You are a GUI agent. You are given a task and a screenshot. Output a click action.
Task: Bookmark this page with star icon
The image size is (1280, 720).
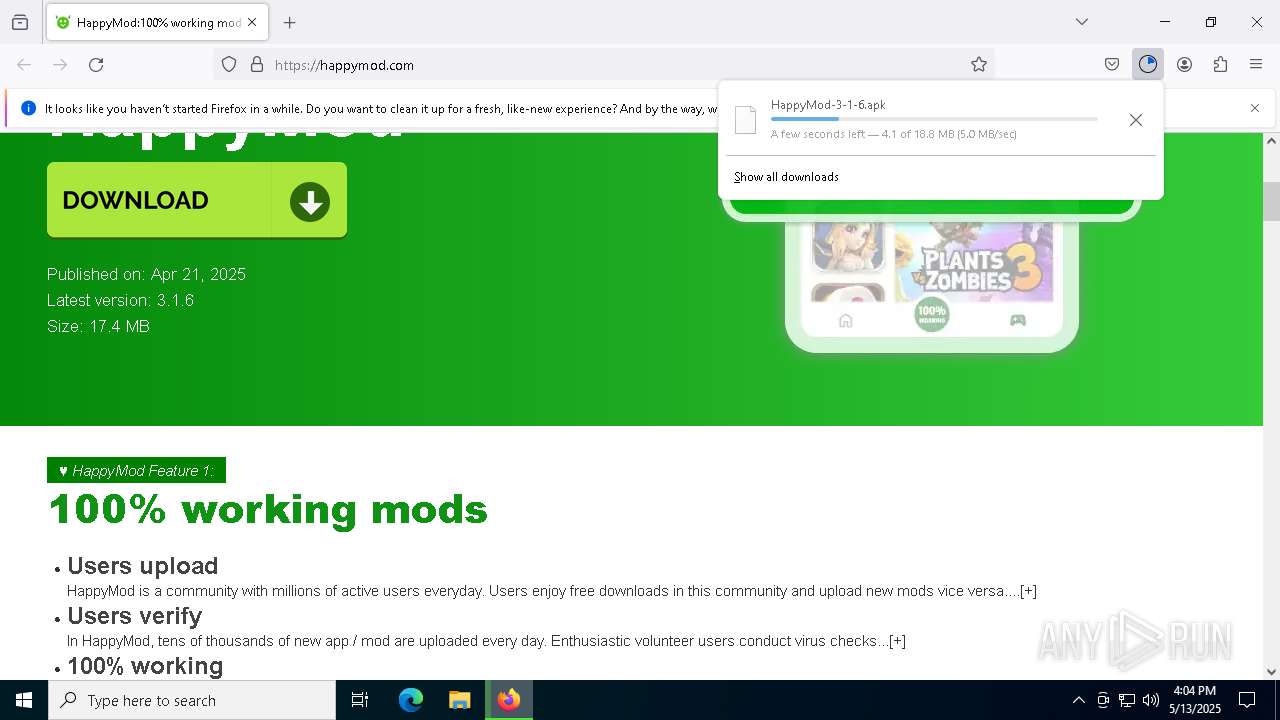click(979, 64)
